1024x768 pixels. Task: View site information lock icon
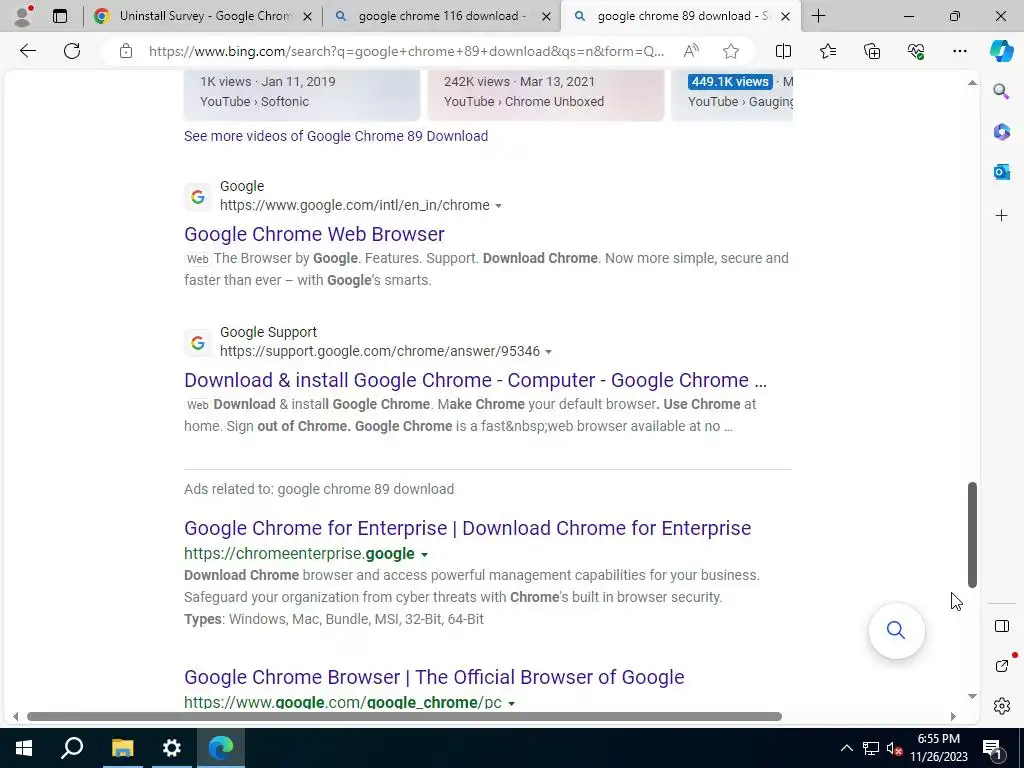(x=126, y=51)
